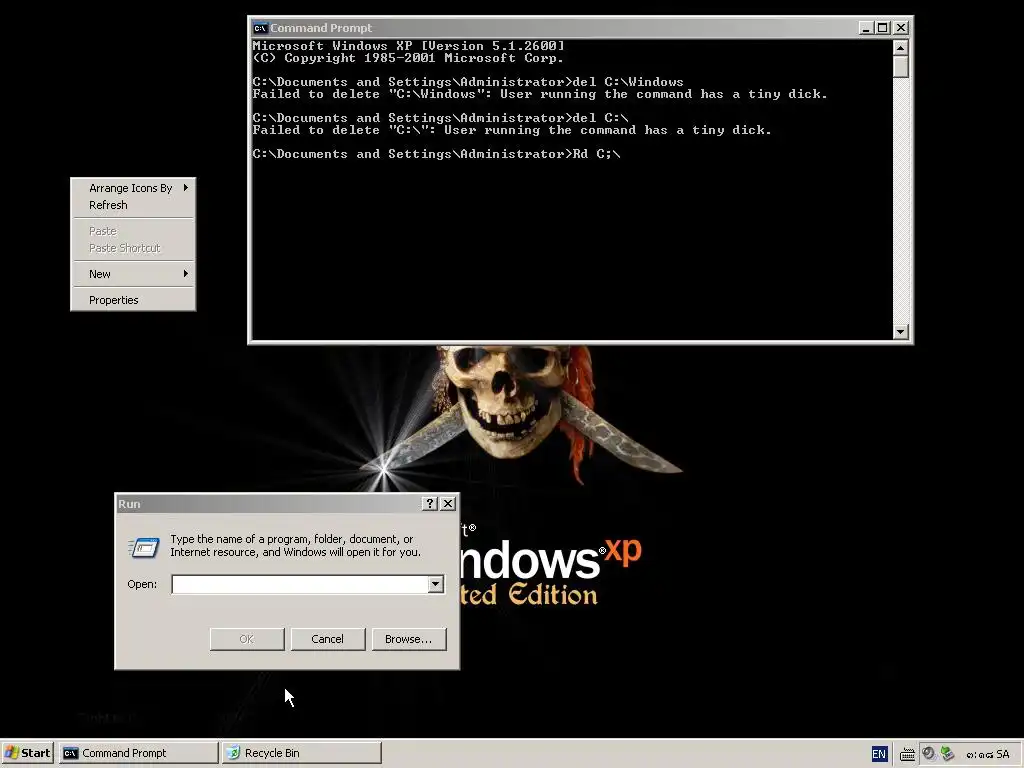Click 'Microsoft Windows XP [Version 5.1.2600]' line

coord(408,46)
